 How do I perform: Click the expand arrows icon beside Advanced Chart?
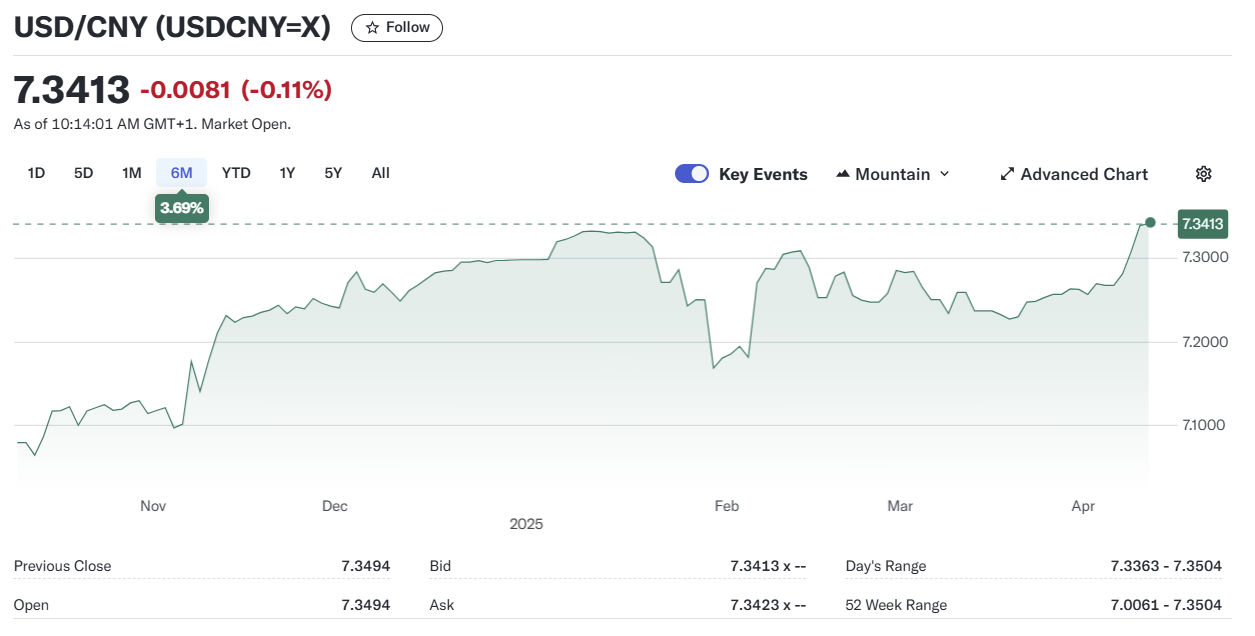pyautogui.click(x=1007, y=174)
